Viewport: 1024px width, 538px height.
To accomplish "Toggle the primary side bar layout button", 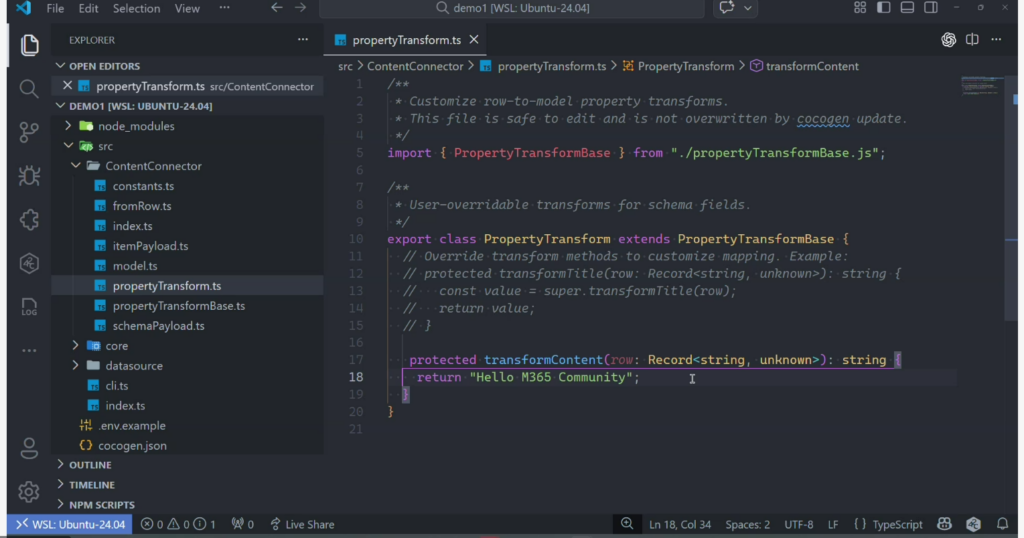I will 883,8.
